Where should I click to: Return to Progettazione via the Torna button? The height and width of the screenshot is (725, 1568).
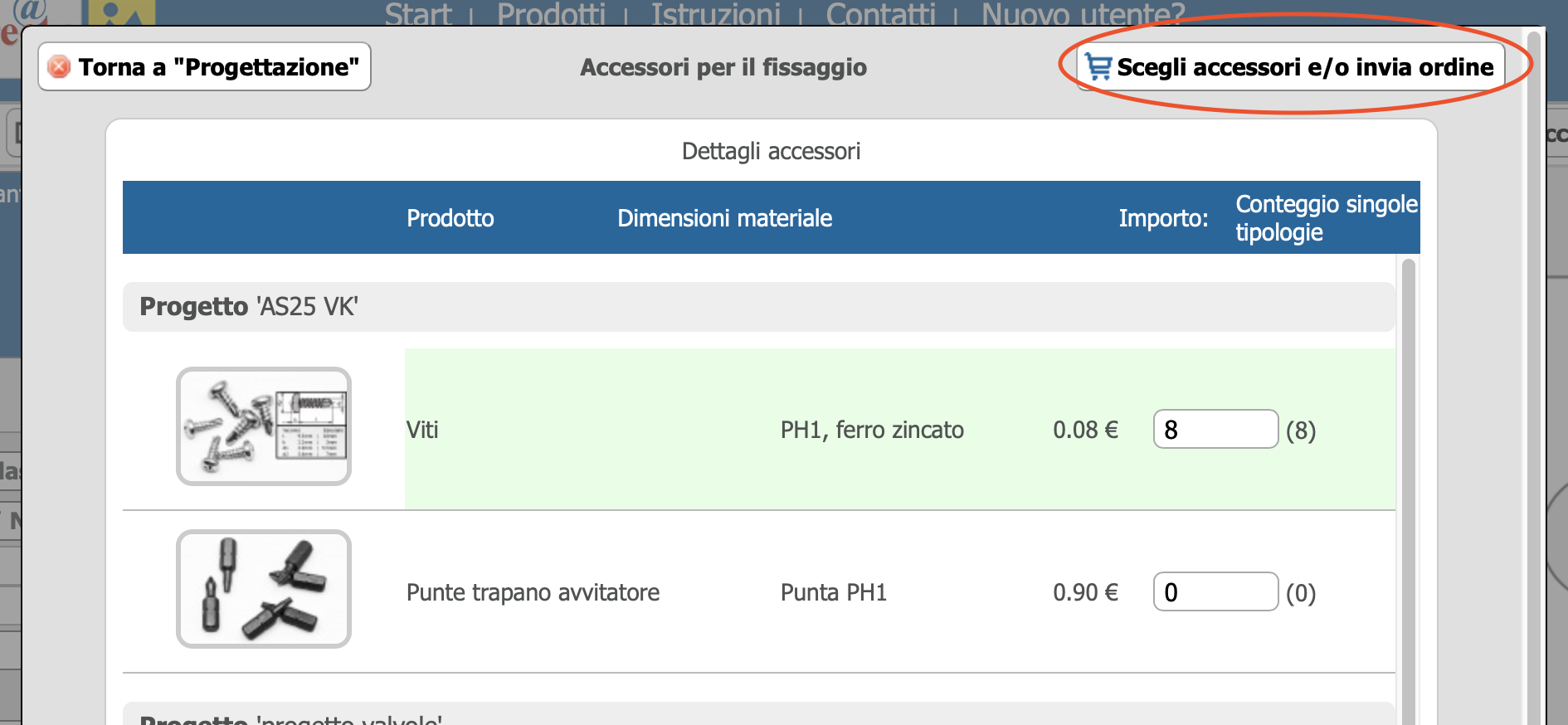pos(204,66)
